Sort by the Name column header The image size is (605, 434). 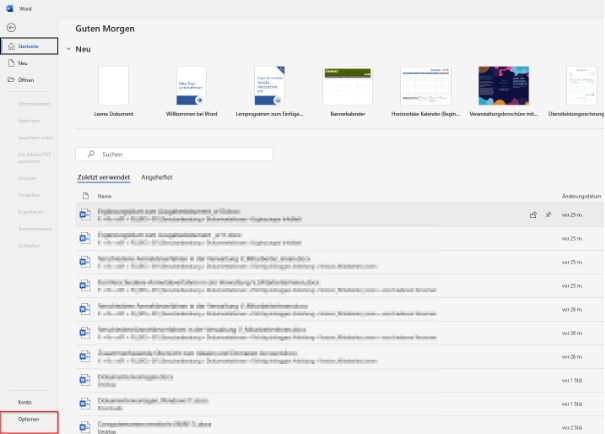[x=104, y=196]
